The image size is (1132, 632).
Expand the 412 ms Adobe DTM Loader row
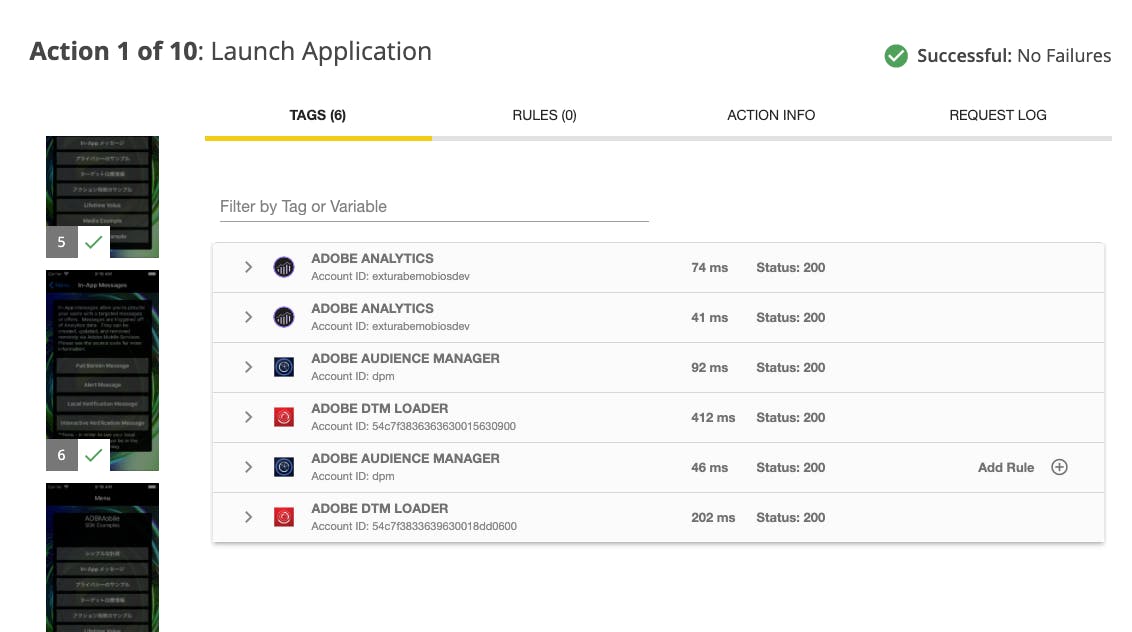[x=248, y=417]
